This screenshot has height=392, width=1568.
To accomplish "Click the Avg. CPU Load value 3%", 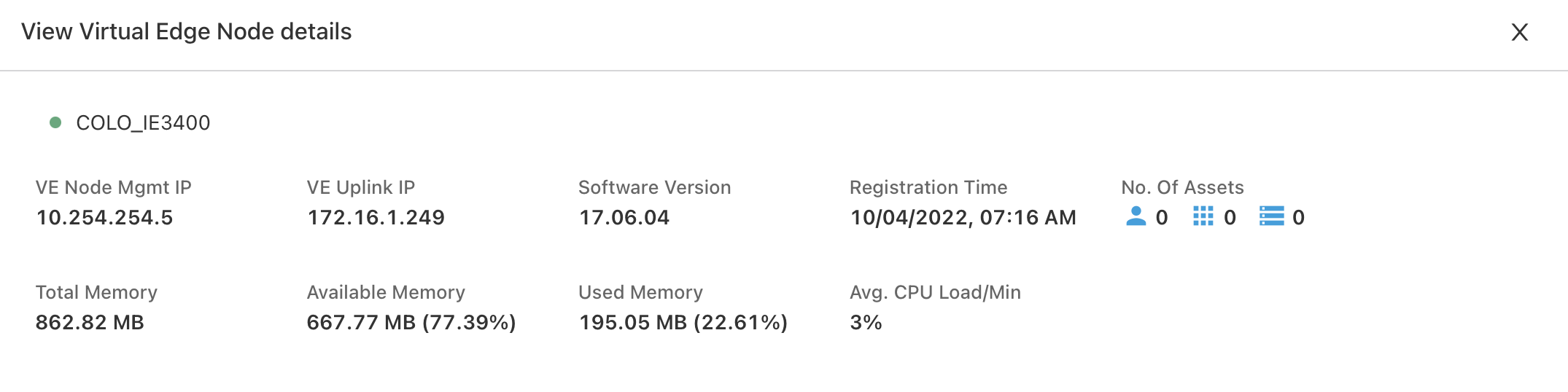I will [x=866, y=323].
